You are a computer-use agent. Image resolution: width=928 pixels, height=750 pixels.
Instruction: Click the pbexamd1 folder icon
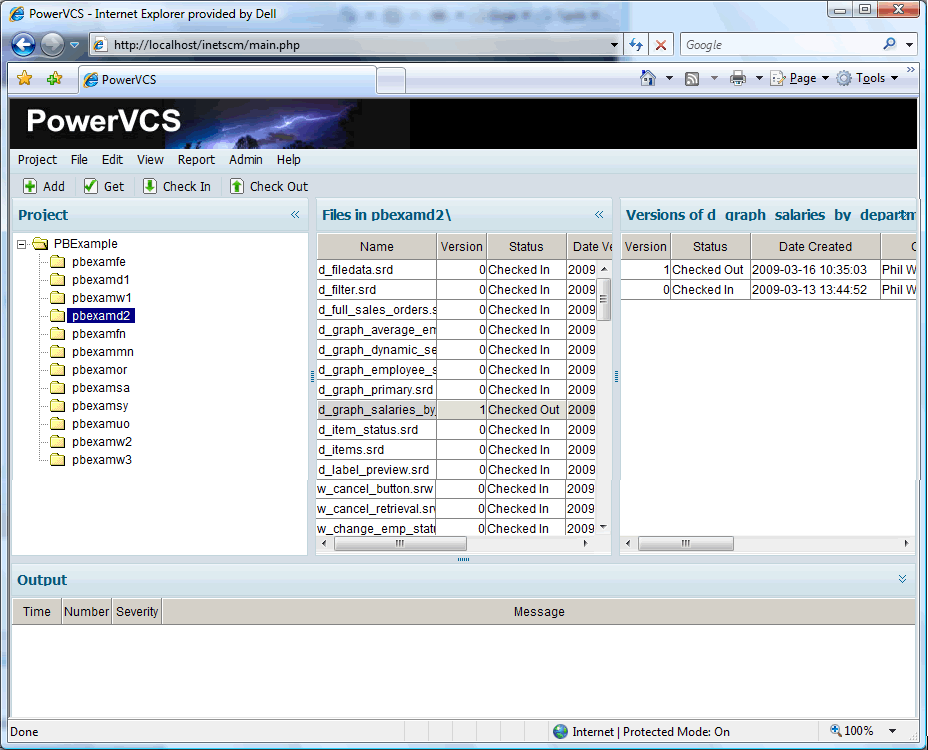coord(57,279)
